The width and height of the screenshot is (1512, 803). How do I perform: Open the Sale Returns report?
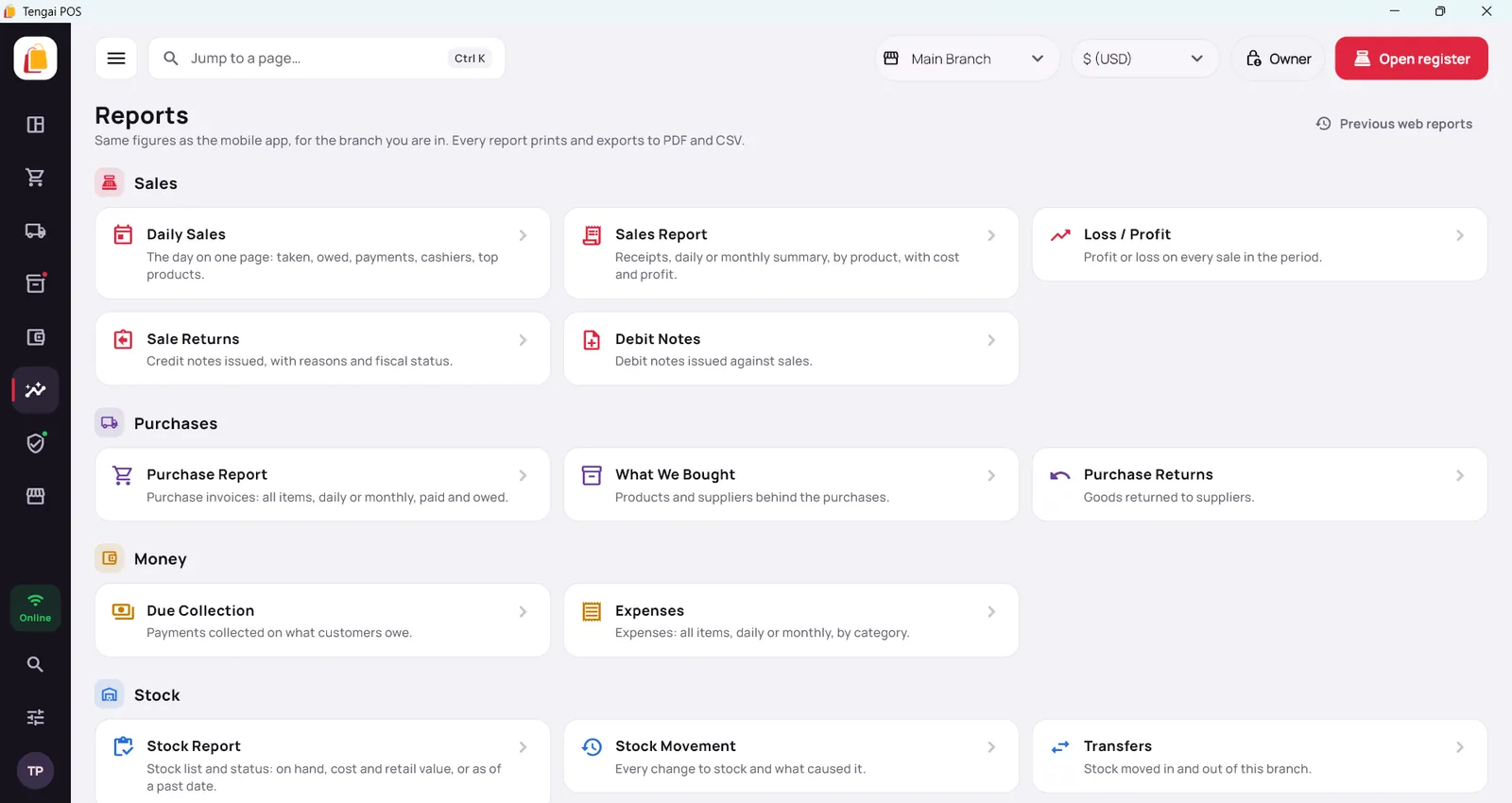[322, 349]
